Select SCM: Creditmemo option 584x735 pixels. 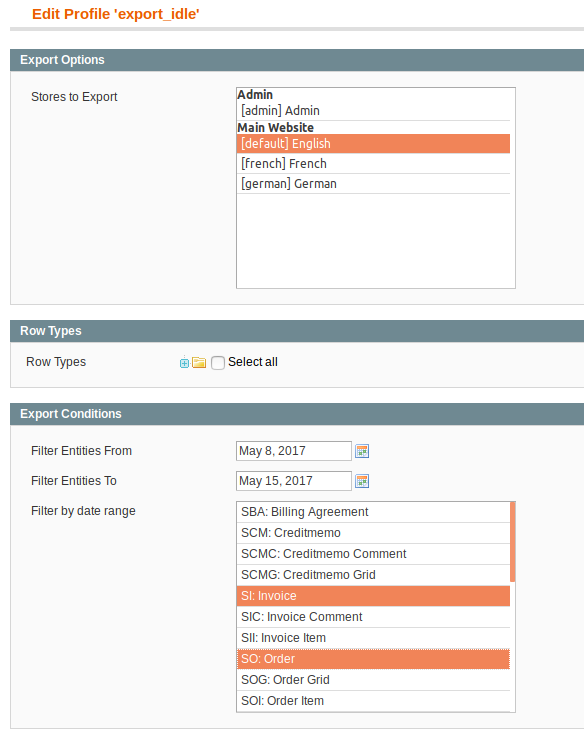[373, 533]
